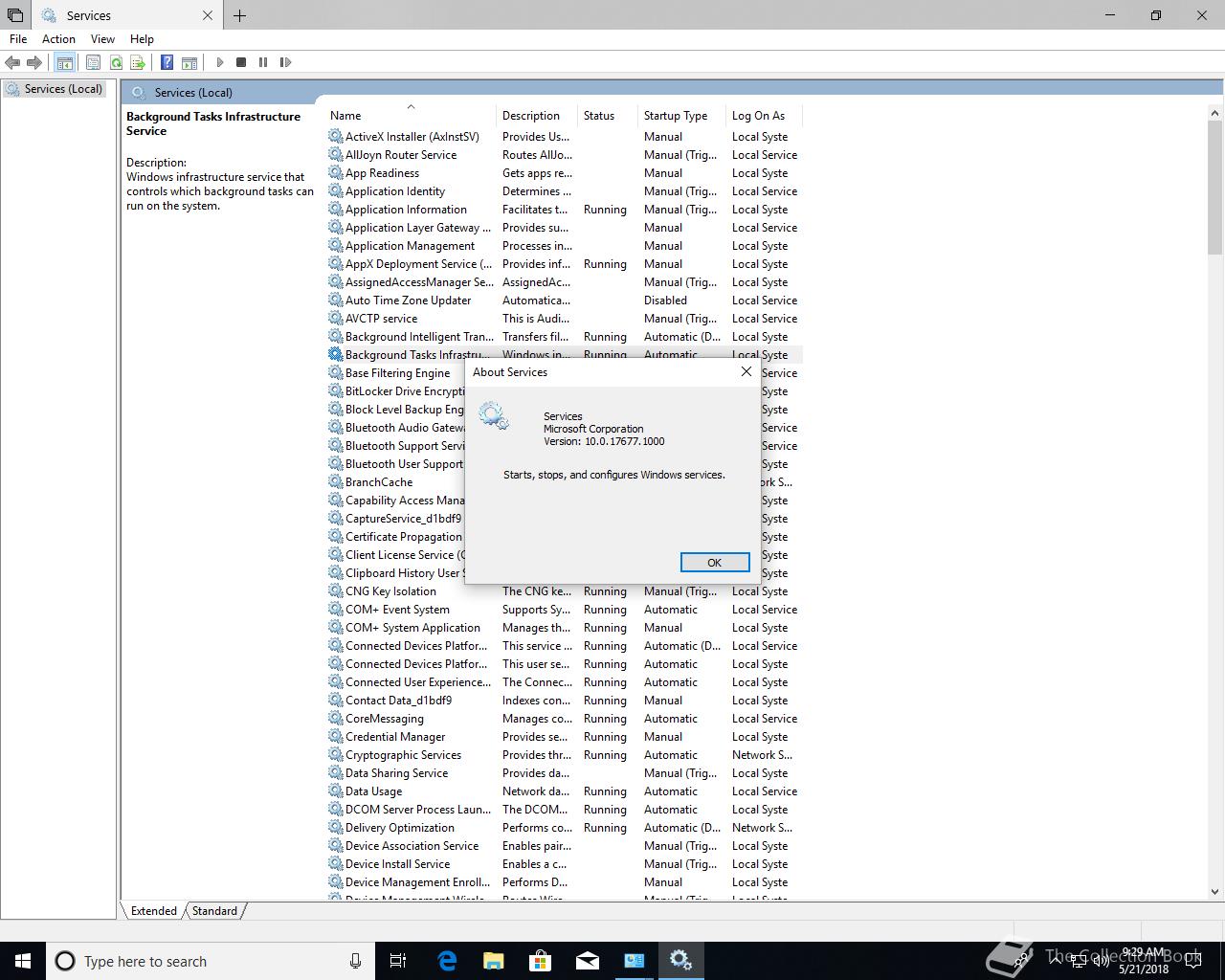Click the list's scroll-down arrow
1225x980 pixels.
[1215, 891]
